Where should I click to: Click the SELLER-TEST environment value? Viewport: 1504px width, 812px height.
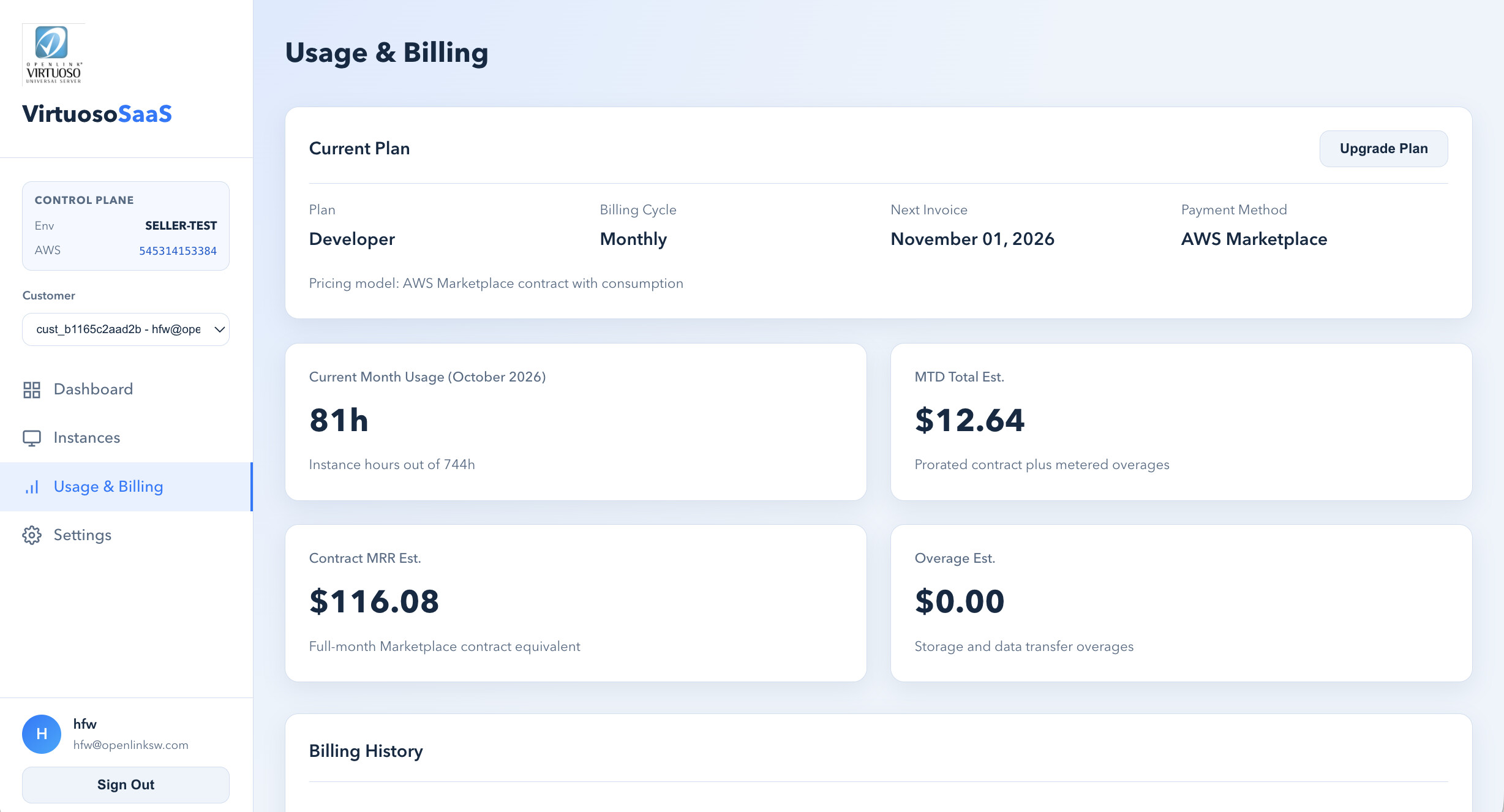[x=181, y=226]
